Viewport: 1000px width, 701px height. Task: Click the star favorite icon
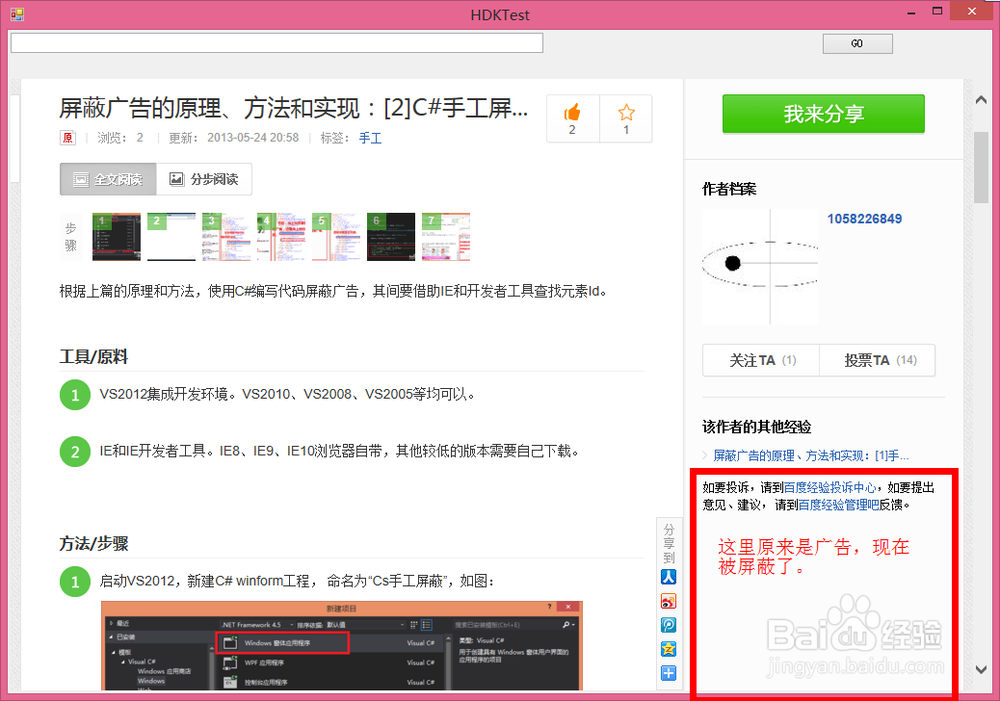(626, 112)
